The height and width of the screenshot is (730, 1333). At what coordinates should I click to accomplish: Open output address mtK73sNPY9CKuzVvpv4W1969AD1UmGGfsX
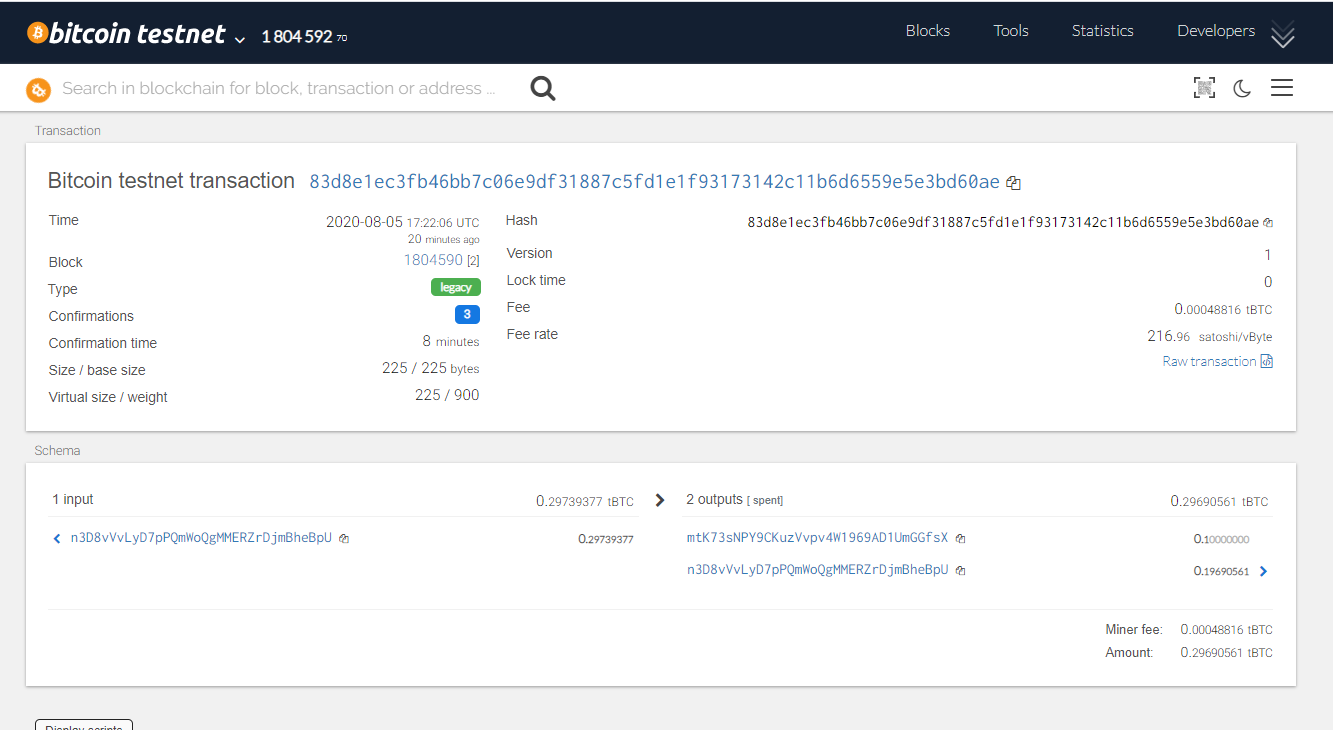[817, 538]
